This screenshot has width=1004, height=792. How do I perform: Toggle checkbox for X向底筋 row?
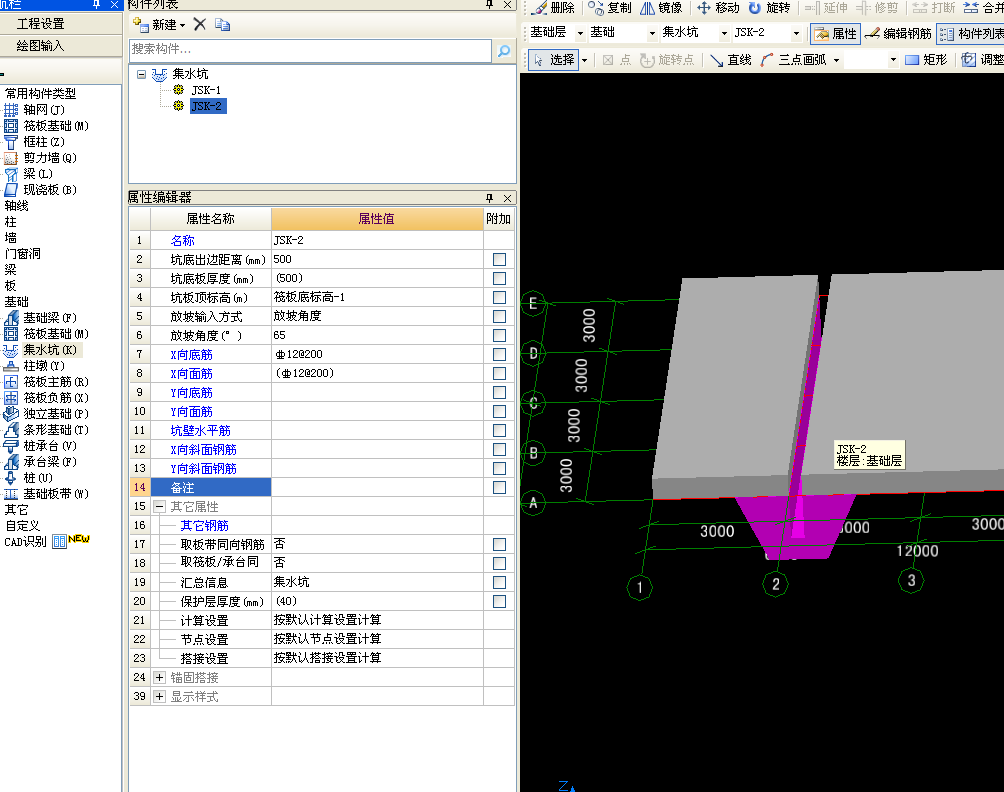point(499,354)
